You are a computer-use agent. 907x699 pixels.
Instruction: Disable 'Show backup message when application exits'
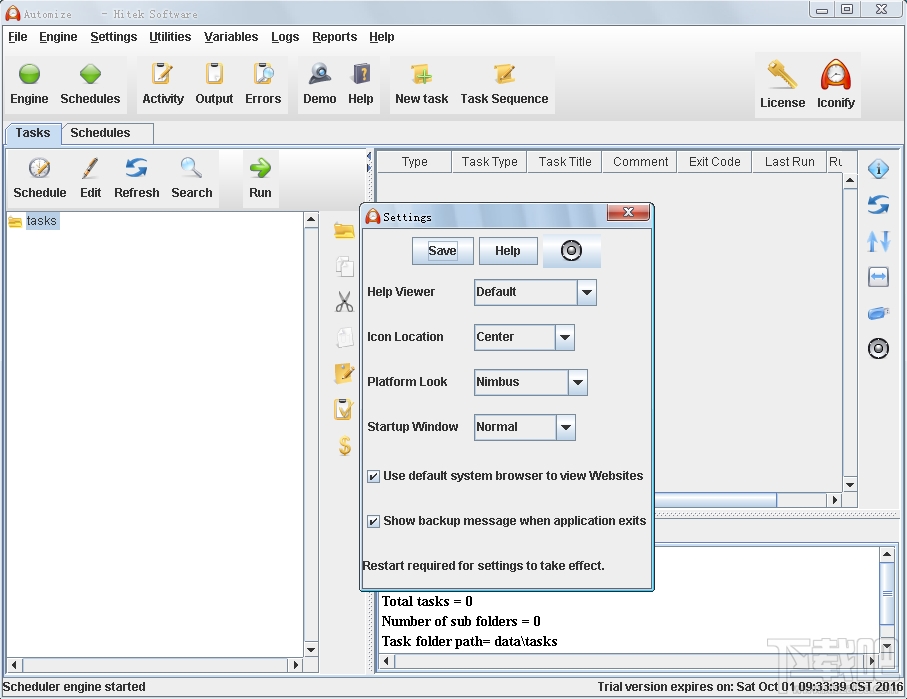(373, 521)
